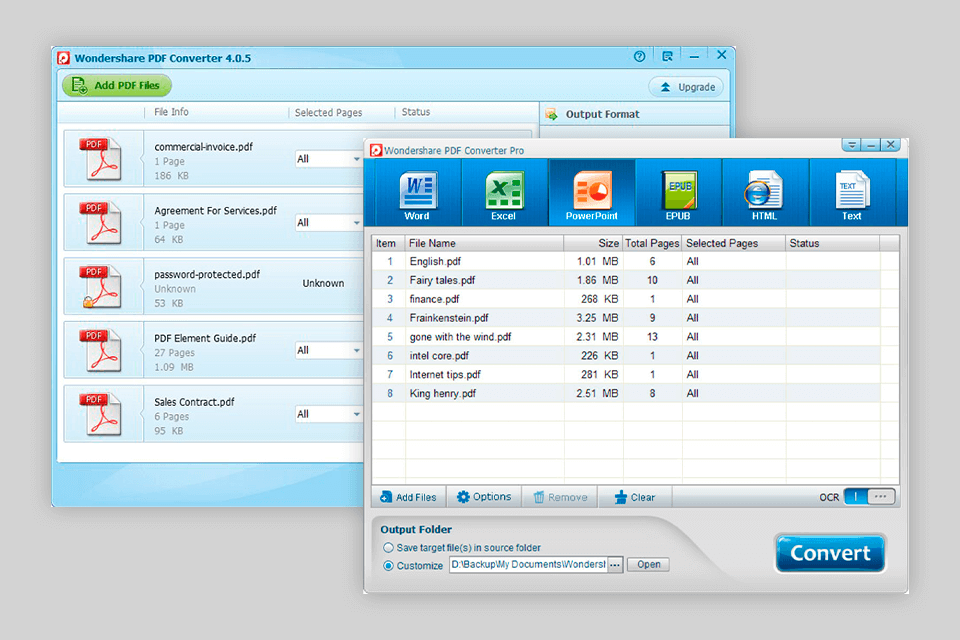Select finance.pdf row
Viewport: 960px width, 640px height.
(635, 299)
